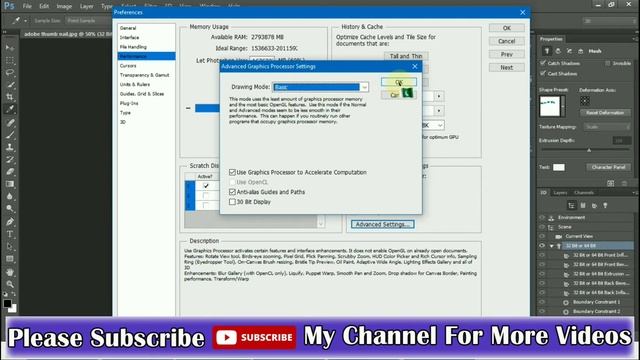Click OK in Advanced Graphics Processor Settings

tap(399, 82)
